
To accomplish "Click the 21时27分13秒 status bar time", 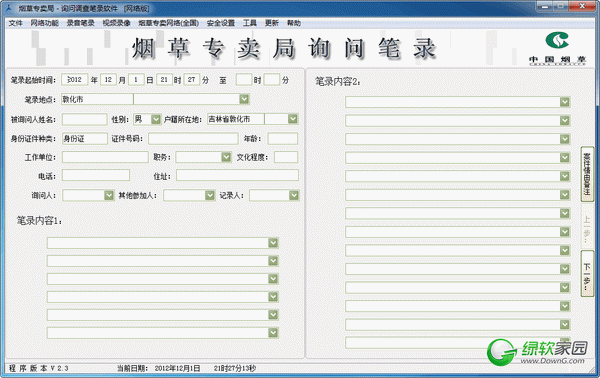I will 235,368.
